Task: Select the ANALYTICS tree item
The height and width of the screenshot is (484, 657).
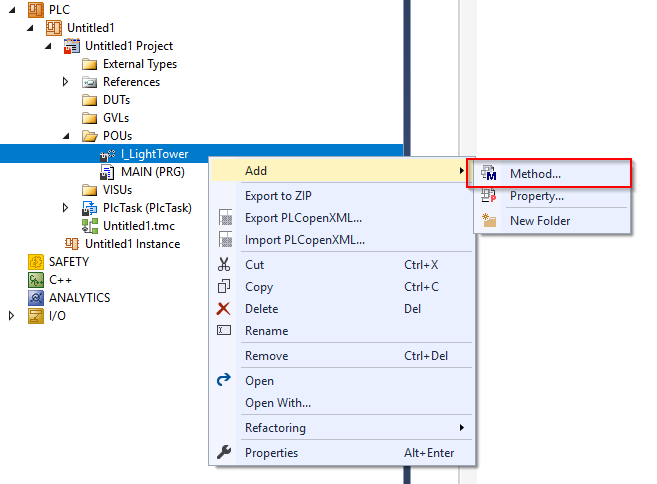Action: coord(80,298)
